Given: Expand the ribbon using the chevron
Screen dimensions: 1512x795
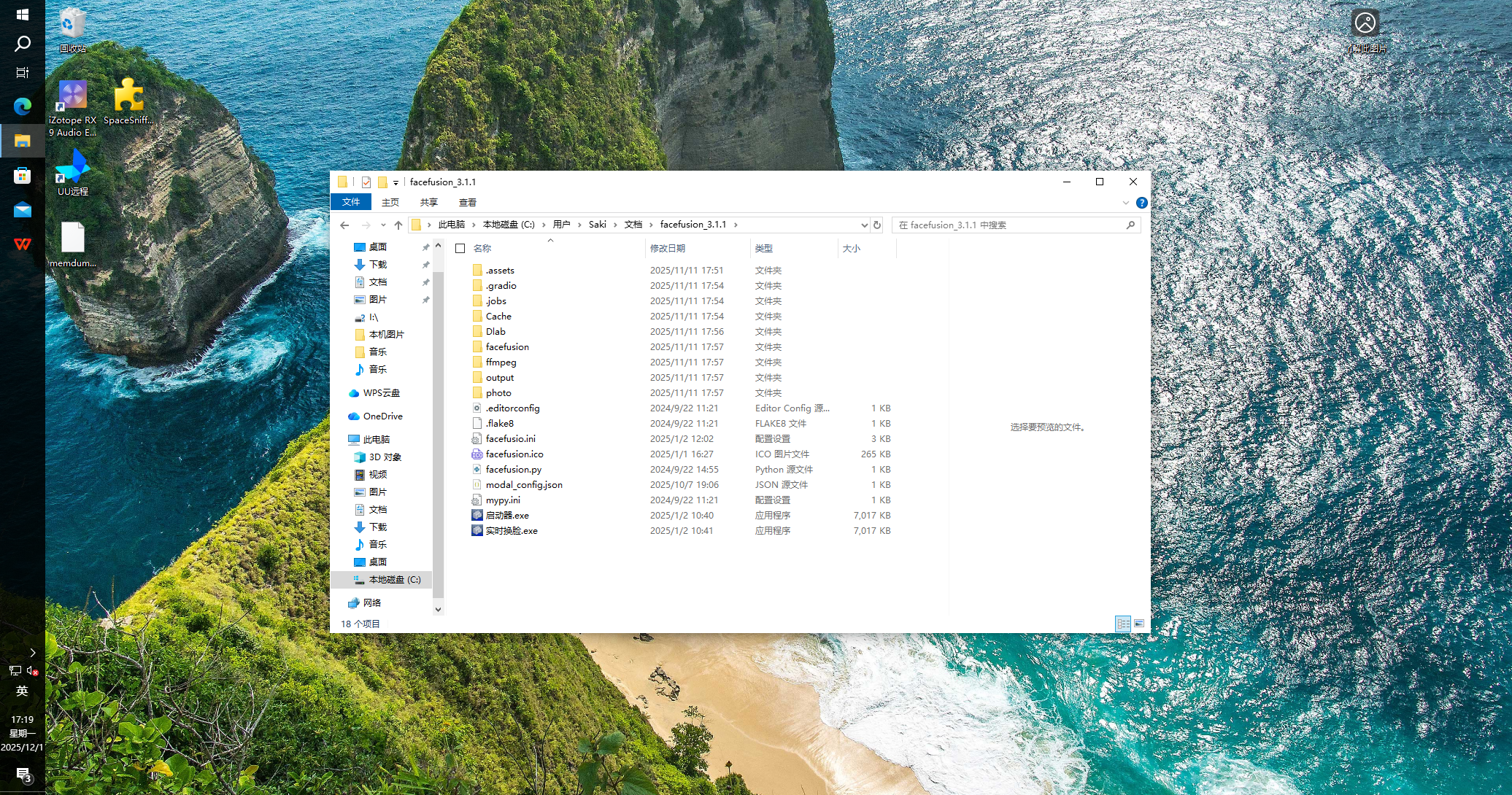Looking at the screenshot, I should [x=1126, y=203].
